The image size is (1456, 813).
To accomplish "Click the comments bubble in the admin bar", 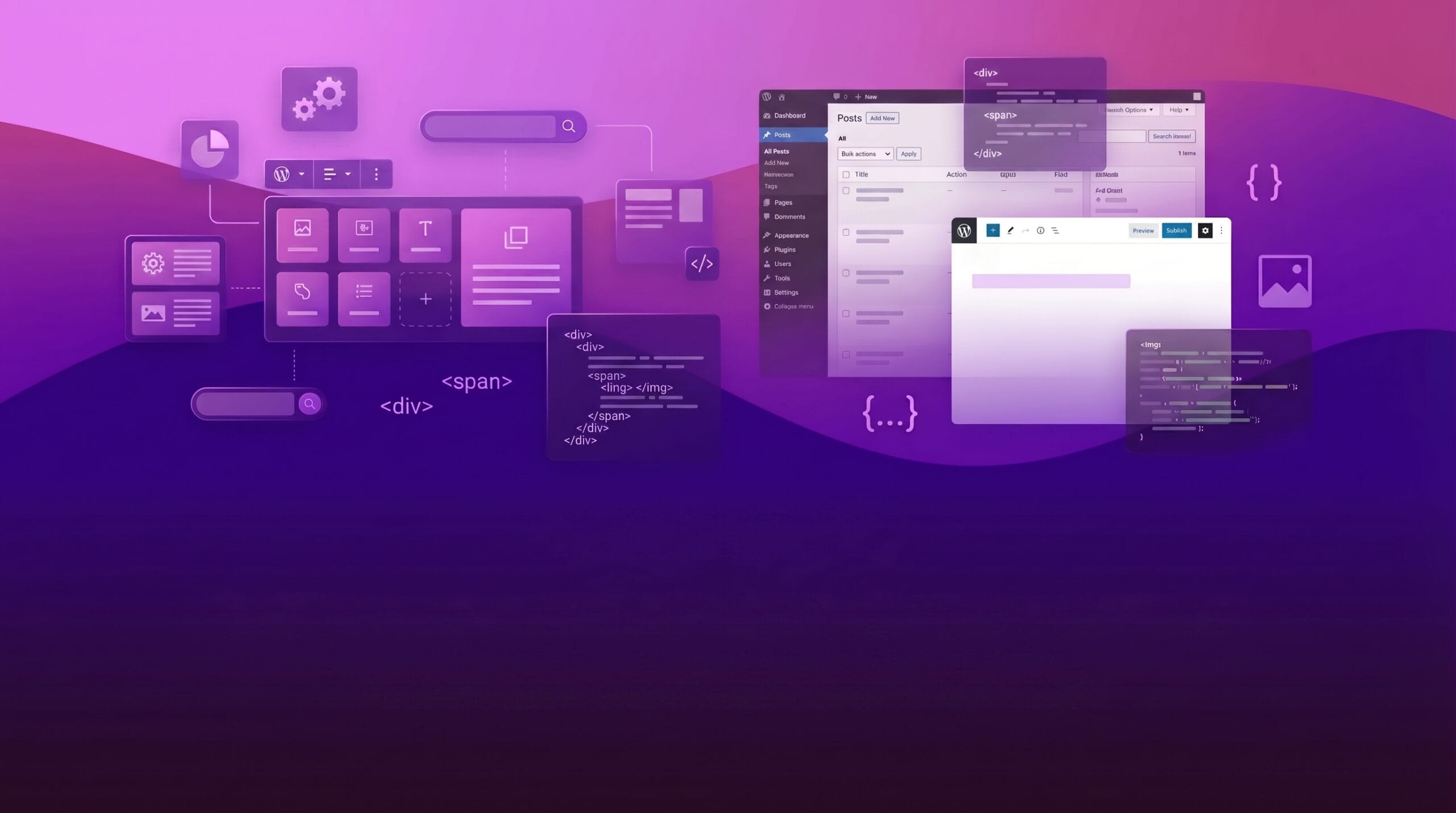I will click(x=837, y=97).
